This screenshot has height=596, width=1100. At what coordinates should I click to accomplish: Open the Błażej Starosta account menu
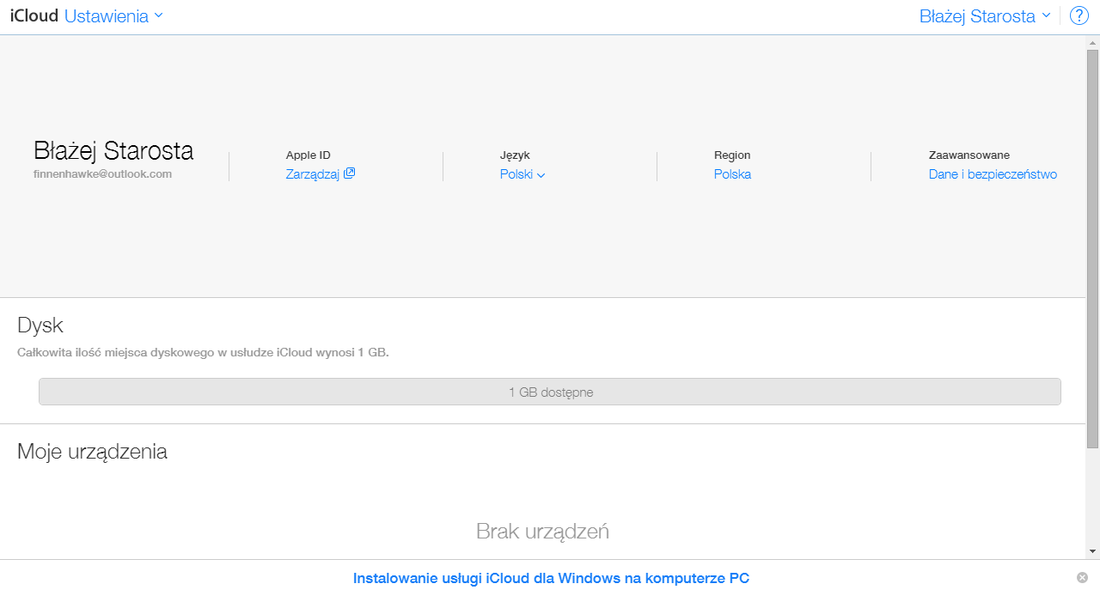click(985, 16)
